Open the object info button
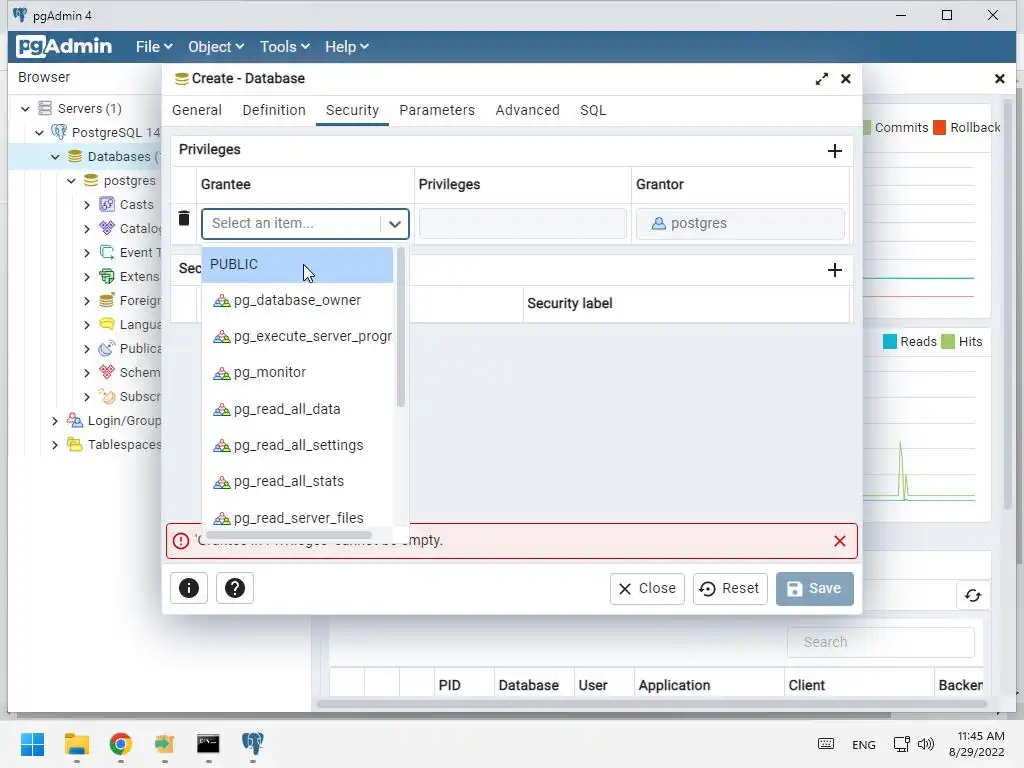 (x=189, y=588)
